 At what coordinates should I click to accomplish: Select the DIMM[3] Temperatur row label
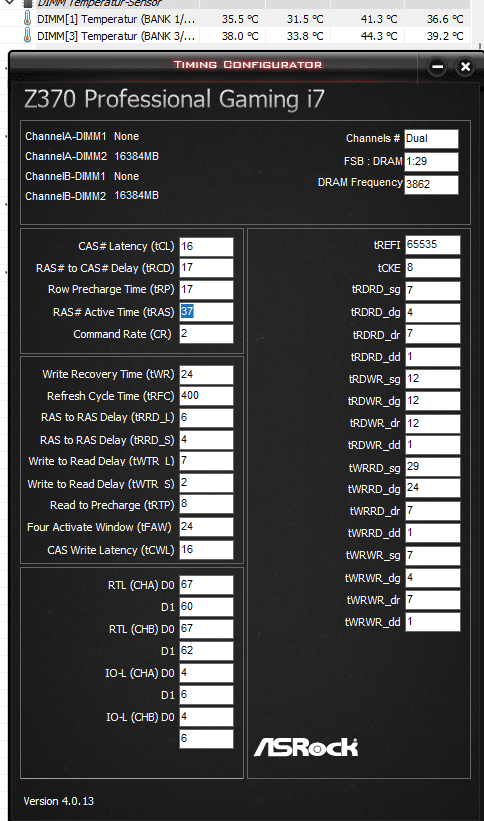point(116,37)
